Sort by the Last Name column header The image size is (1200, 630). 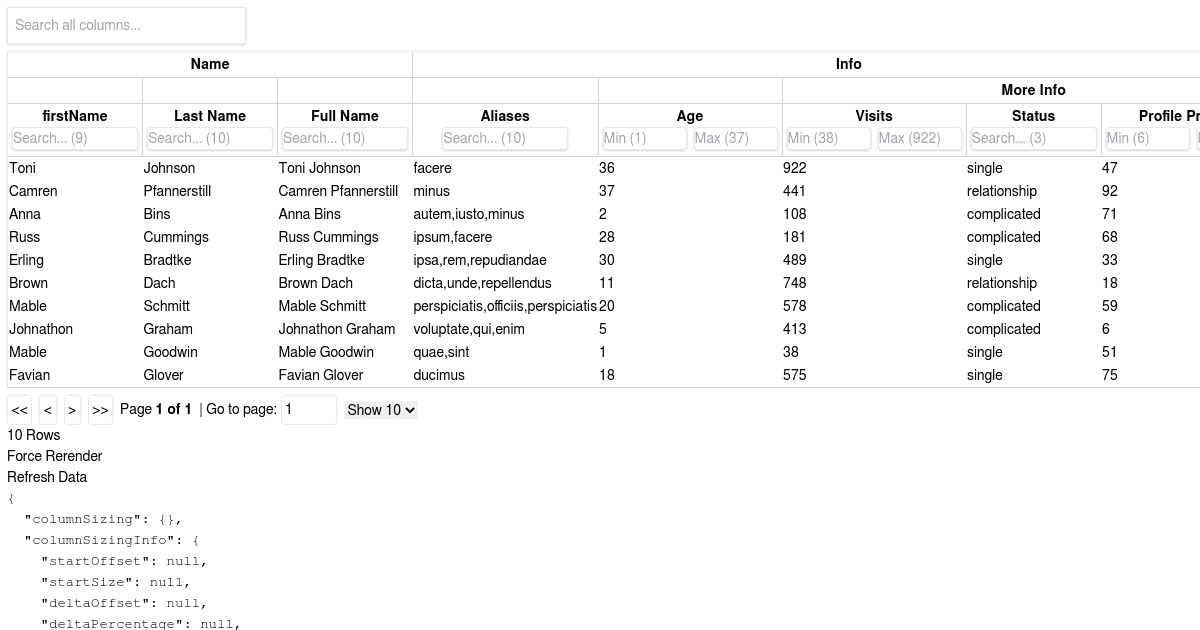tap(210, 116)
